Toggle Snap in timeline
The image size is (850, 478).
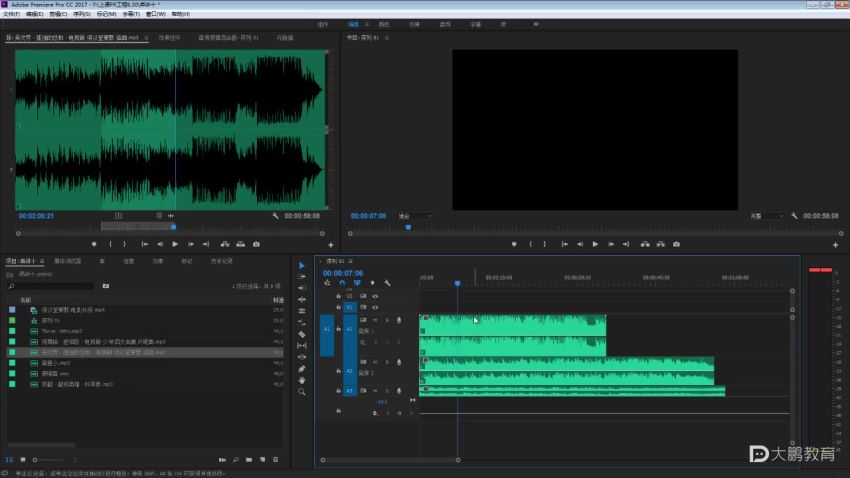point(342,283)
